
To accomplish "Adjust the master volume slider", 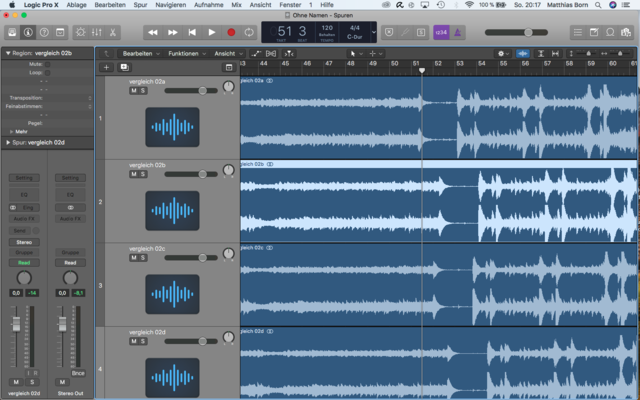I will [x=516, y=33].
